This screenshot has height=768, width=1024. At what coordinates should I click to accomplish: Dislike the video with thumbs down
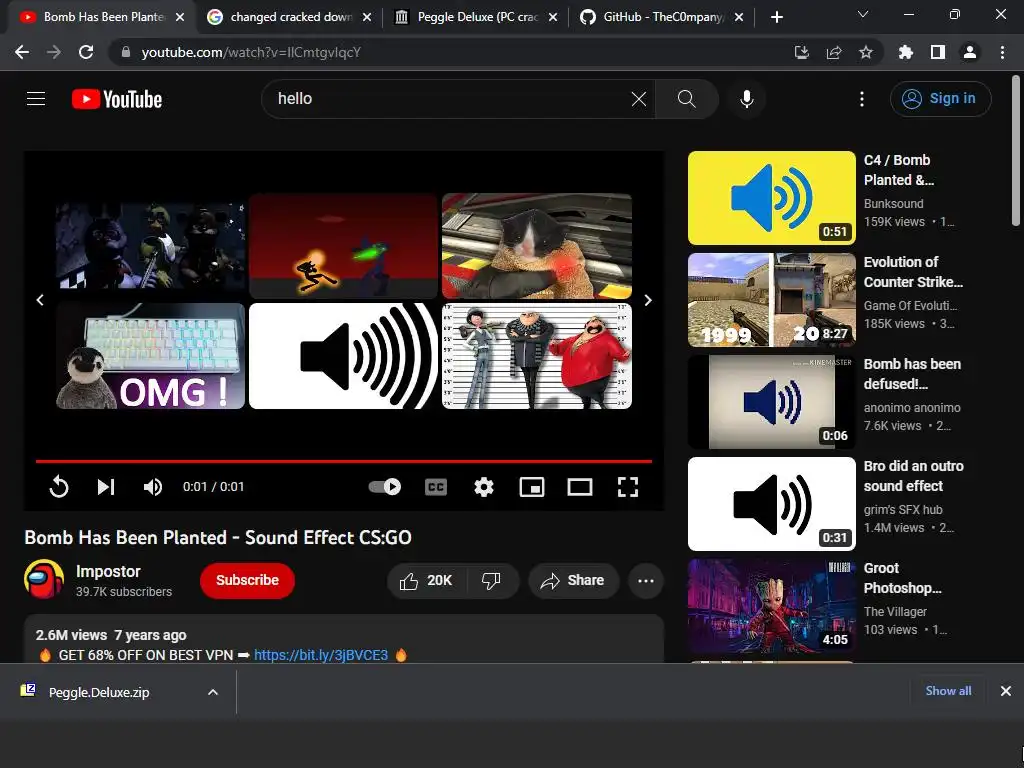pyautogui.click(x=491, y=581)
